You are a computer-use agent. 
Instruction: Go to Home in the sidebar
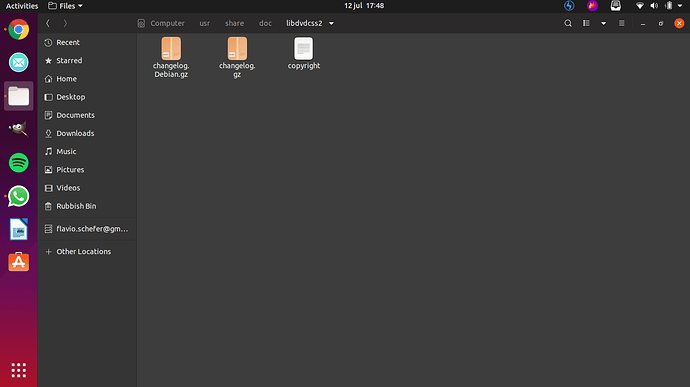87,79
